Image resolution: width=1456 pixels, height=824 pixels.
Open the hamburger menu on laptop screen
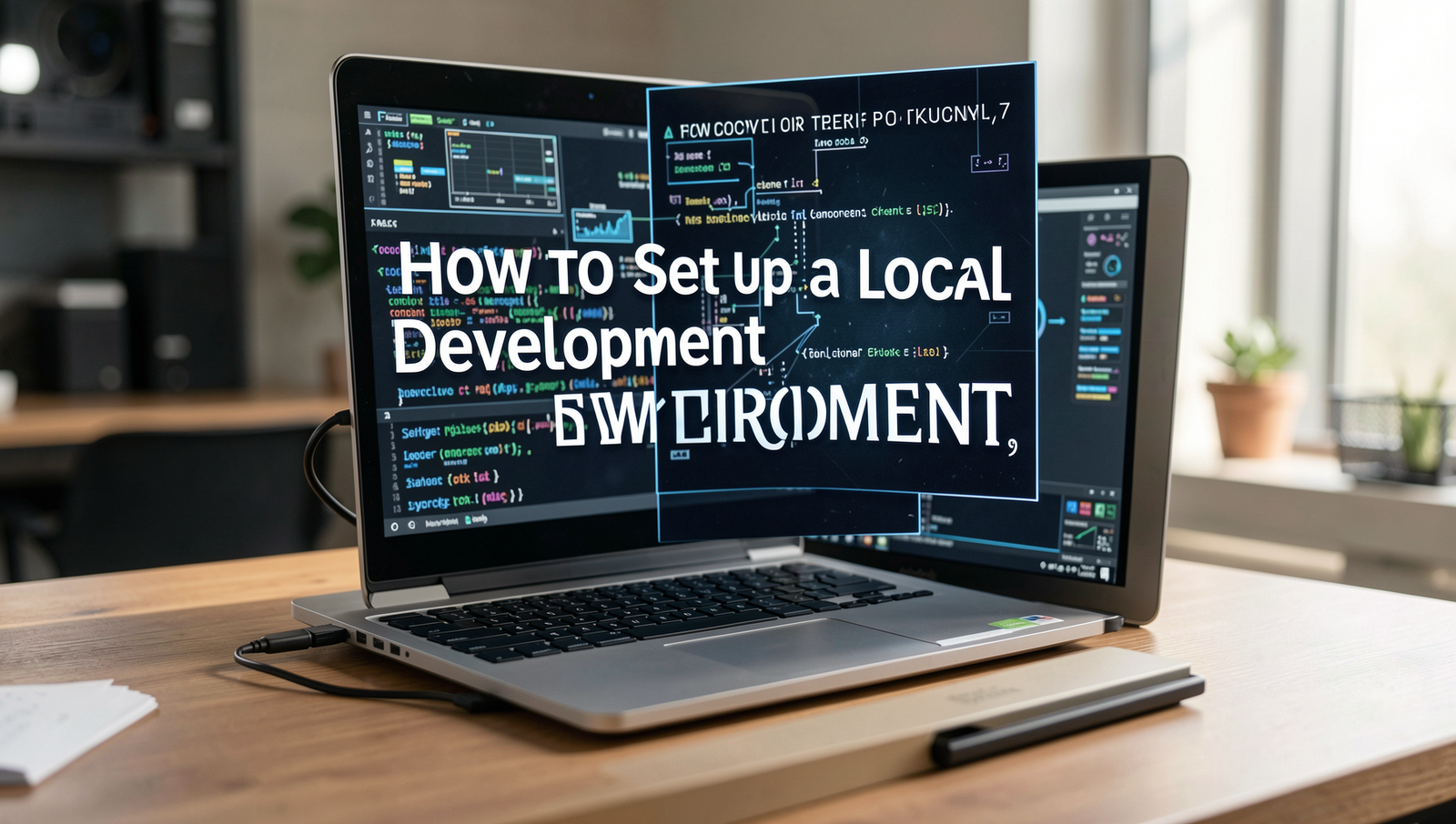pyautogui.click(x=369, y=116)
